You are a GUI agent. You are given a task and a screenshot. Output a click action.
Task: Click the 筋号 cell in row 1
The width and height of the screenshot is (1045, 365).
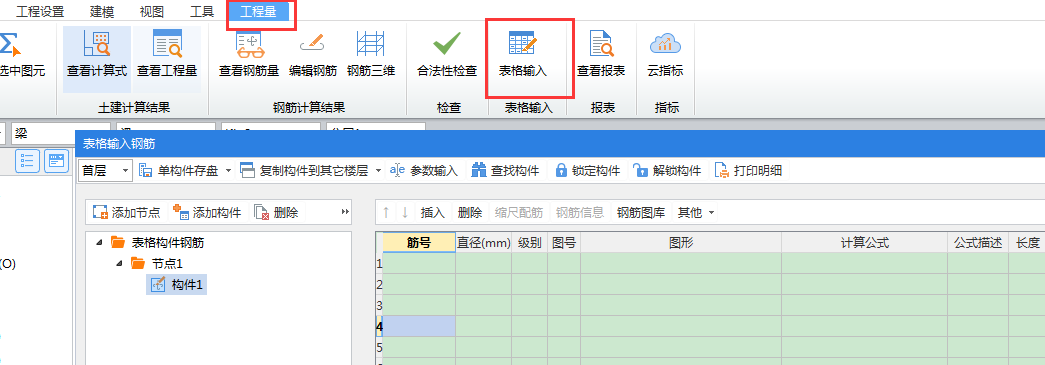419,264
